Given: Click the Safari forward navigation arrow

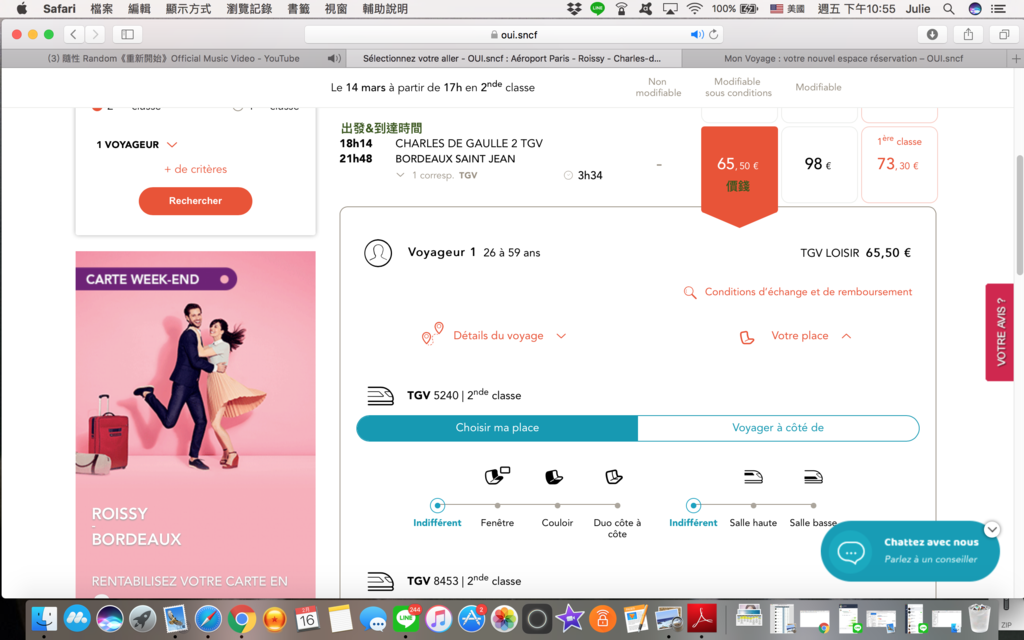Looking at the screenshot, I should pos(95,34).
